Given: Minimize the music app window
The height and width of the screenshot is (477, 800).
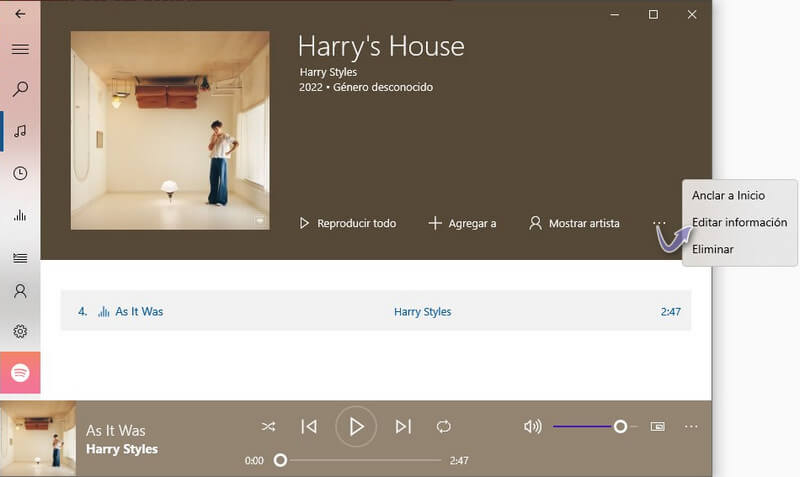Looking at the screenshot, I should click(x=615, y=14).
